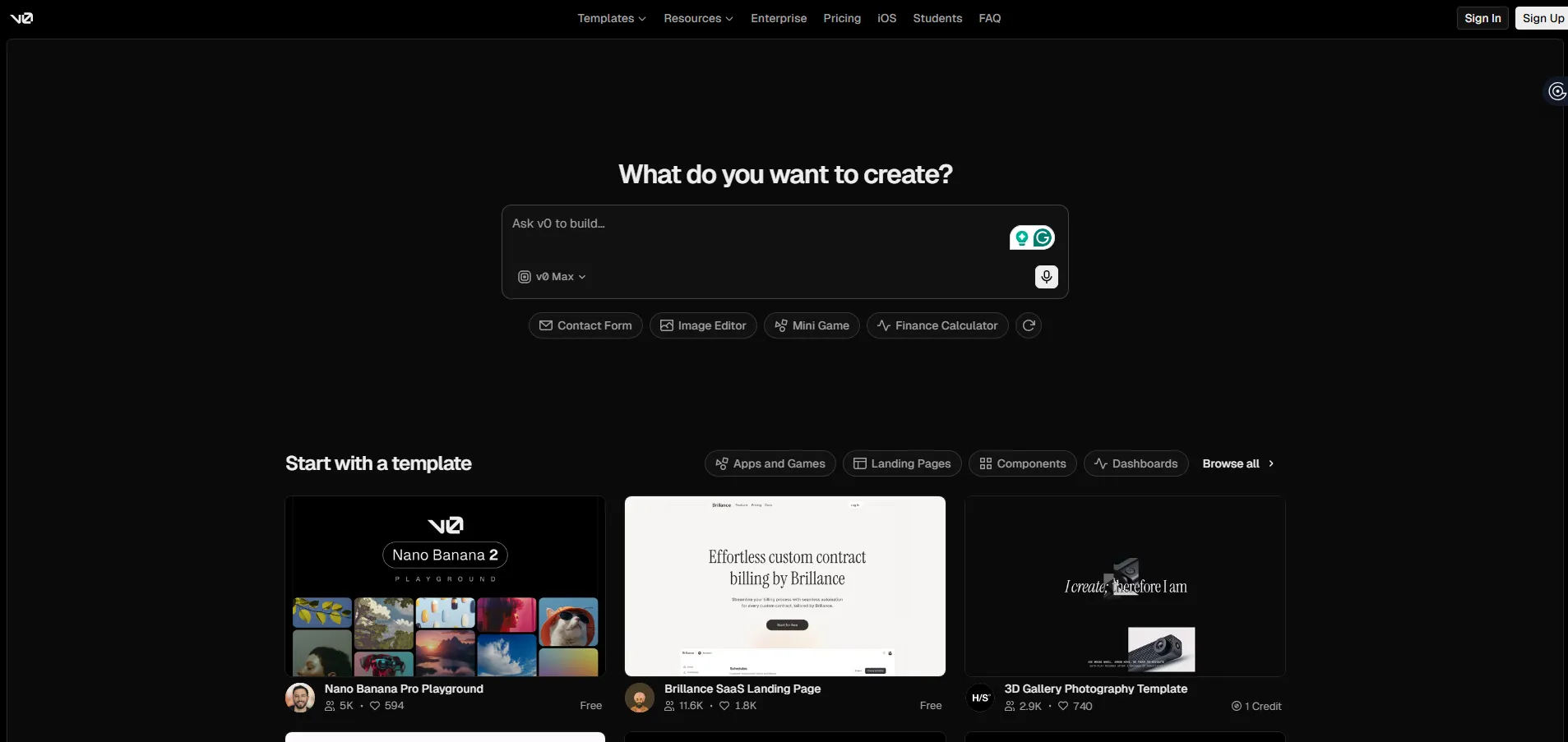
Task: Click the 3D Gallery Photography Template title
Action: (1095, 689)
